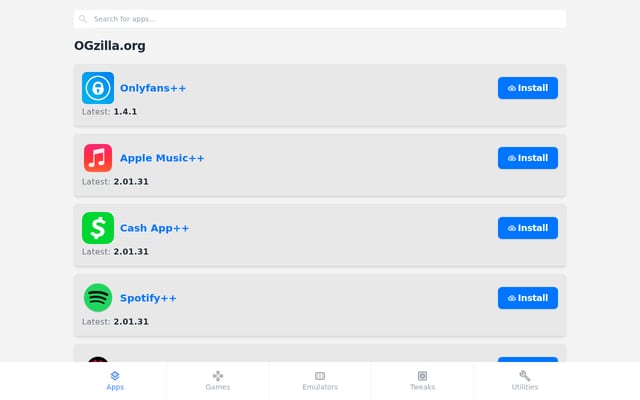The width and height of the screenshot is (640, 400).
Task: Open the Cash App++ title link
Action: (x=154, y=228)
